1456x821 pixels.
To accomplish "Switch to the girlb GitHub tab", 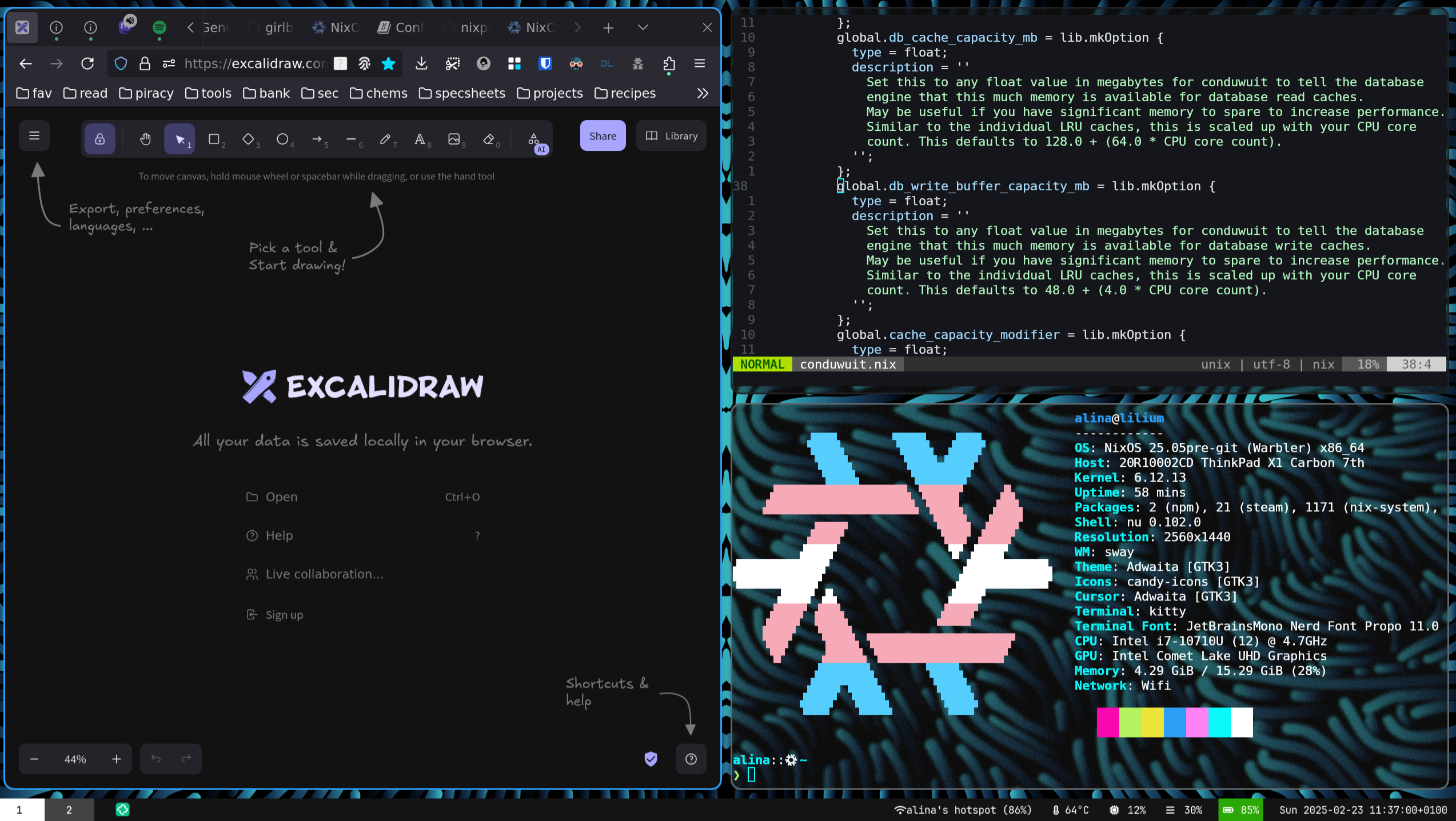I will click(x=271, y=27).
